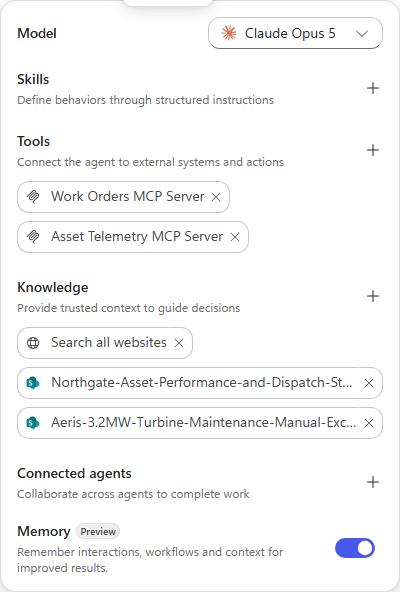This screenshot has height=592, width=400.
Task: Click the Model label
Action: click(37, 33)
